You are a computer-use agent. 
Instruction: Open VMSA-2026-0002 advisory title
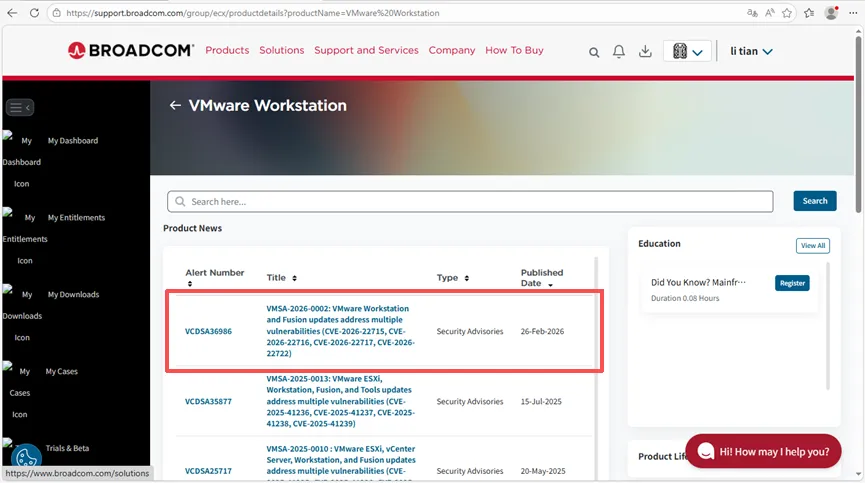tap(340, 331)
